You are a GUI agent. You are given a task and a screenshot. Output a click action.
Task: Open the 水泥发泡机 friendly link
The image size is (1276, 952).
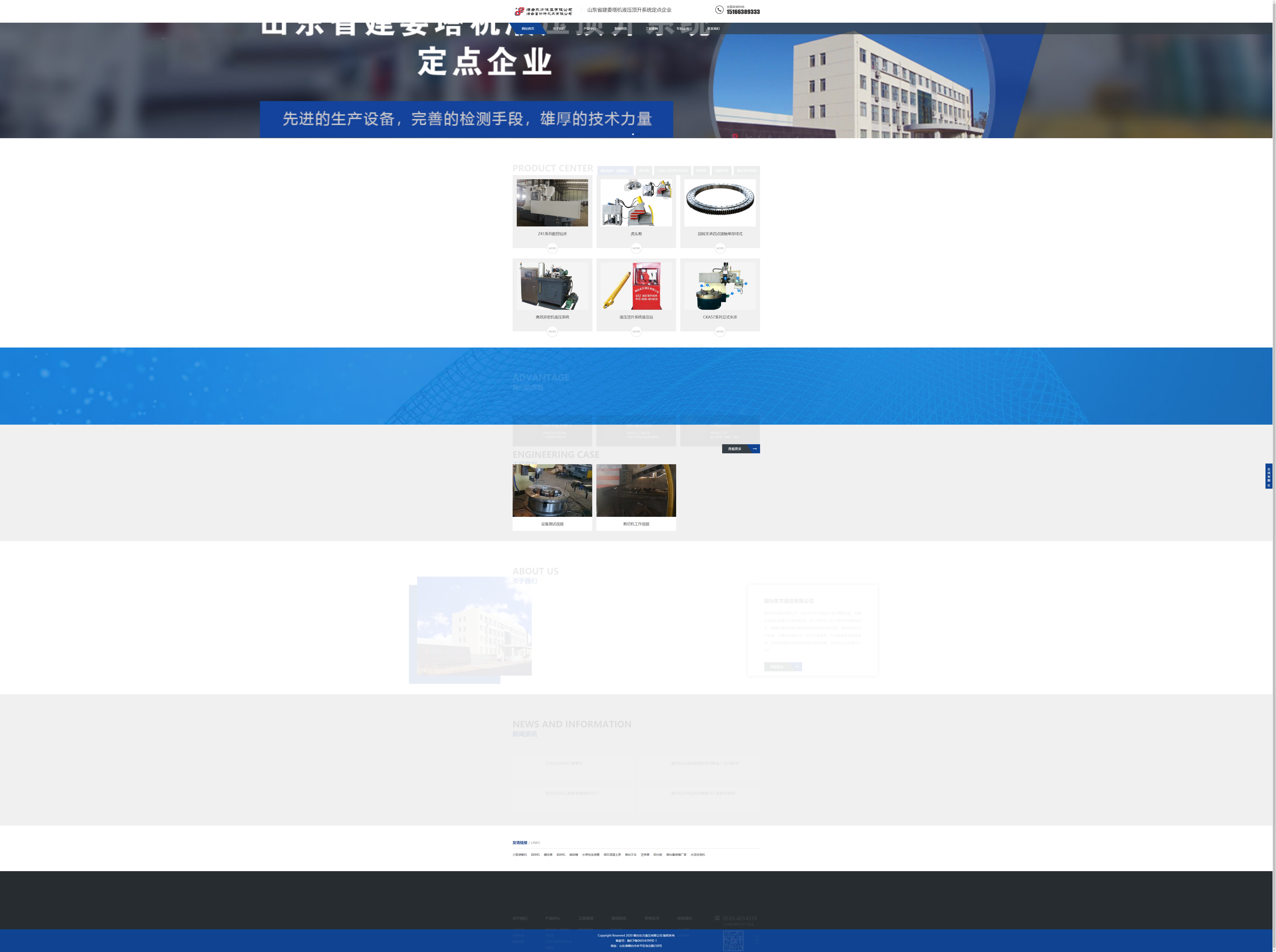click(x=698, y=855)
